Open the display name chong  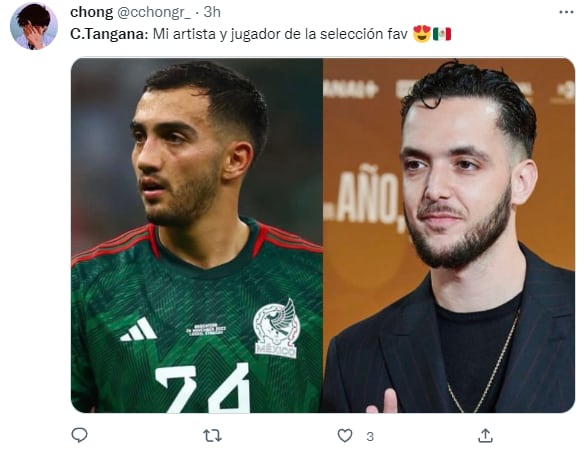(92, 12)
